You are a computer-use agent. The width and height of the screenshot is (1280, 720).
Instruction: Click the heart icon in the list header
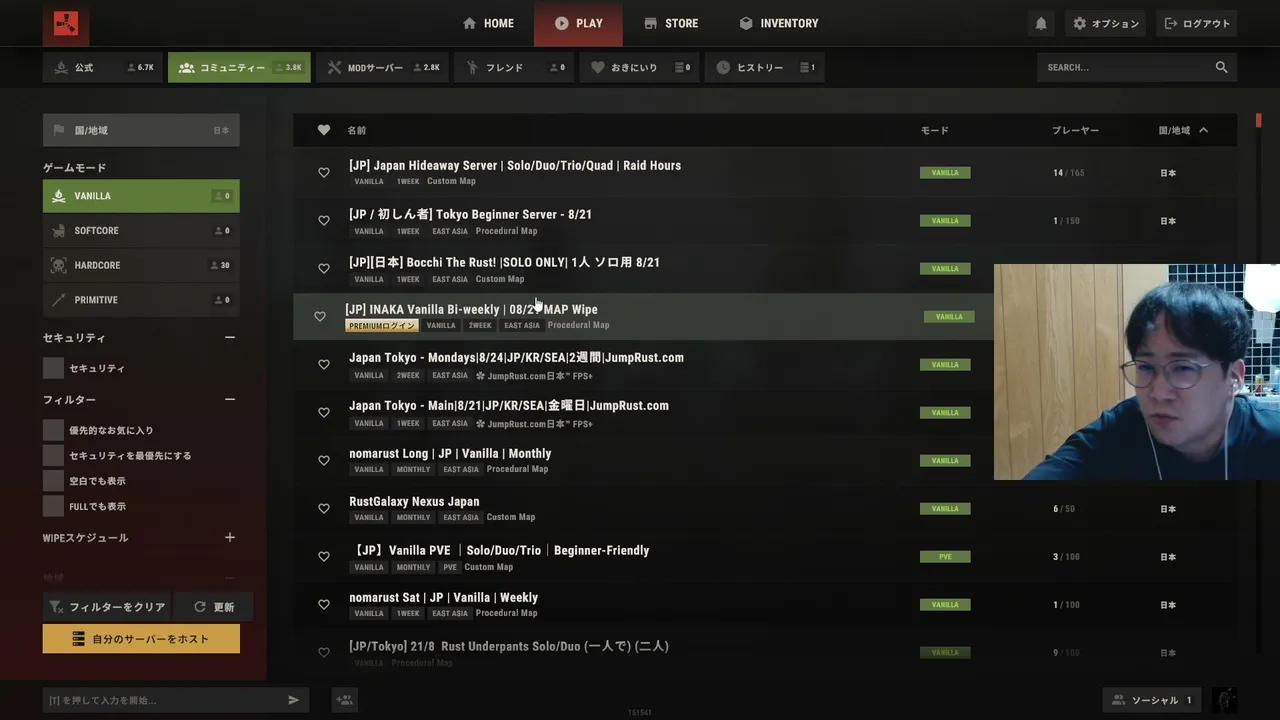coord(324,130)
